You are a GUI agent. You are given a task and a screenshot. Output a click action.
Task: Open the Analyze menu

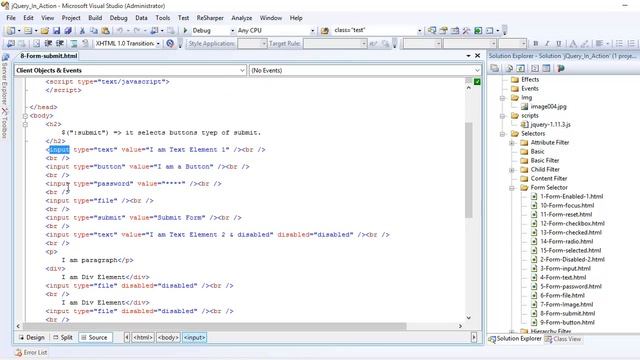(242, 18)
